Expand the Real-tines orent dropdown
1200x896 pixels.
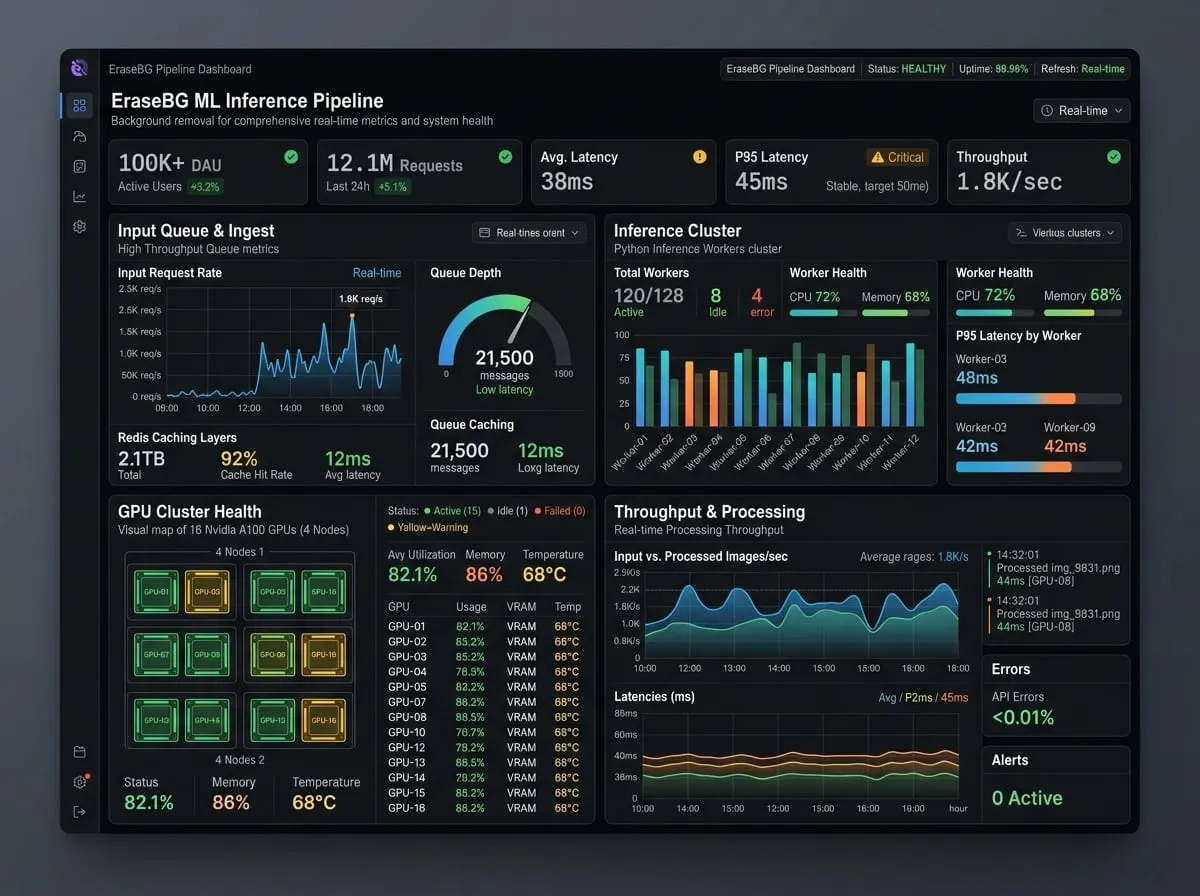click(x=529, y=233)
